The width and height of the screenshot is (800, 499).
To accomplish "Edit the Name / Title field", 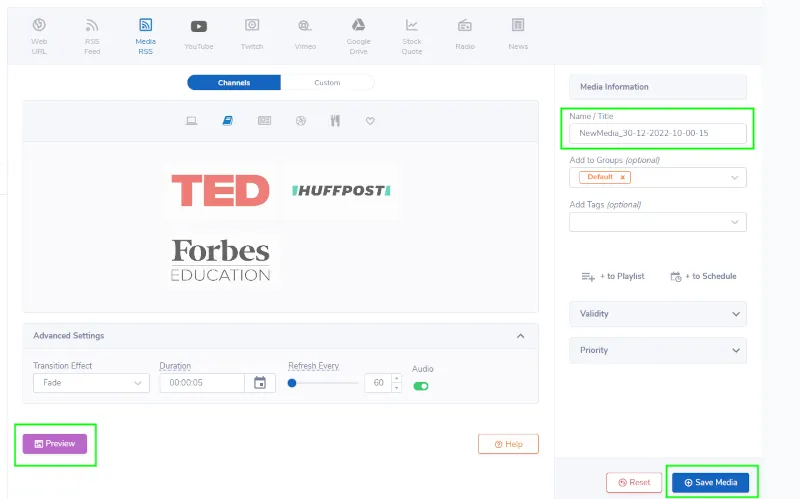I will tap(658, 133).
